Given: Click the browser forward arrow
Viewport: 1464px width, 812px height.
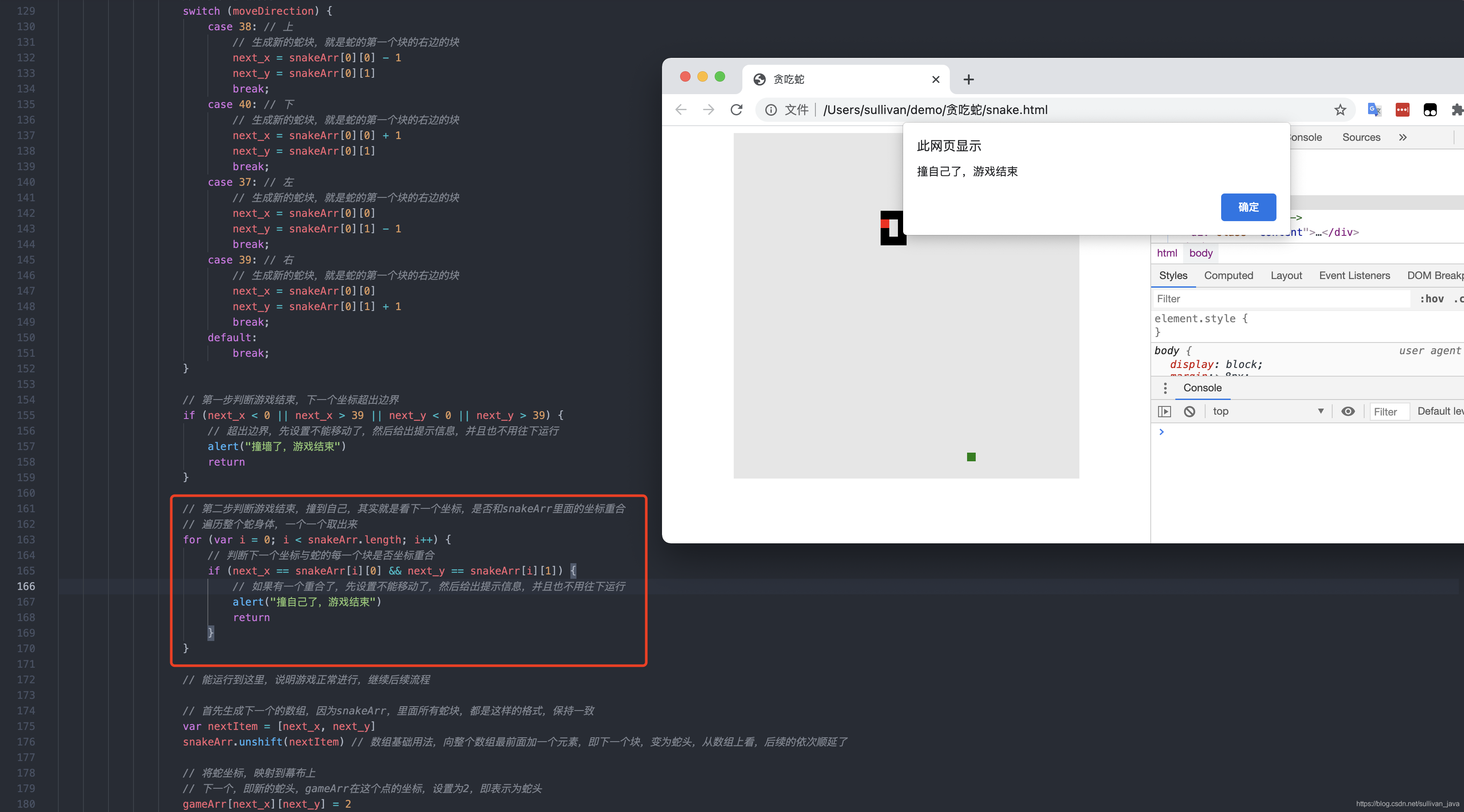Looking at the screenshot, I should [708, 110].
